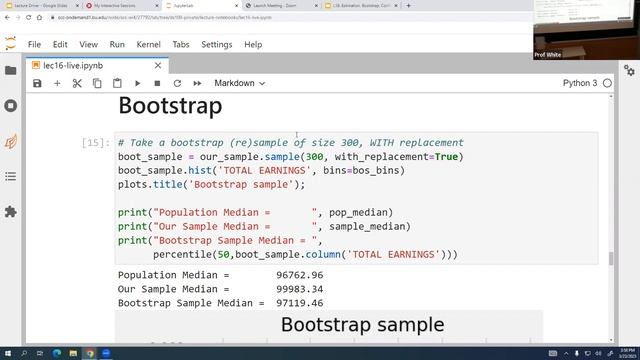This screenshot has height=360, width=640.
Task: Open a new browser tab
Action: 408,6
